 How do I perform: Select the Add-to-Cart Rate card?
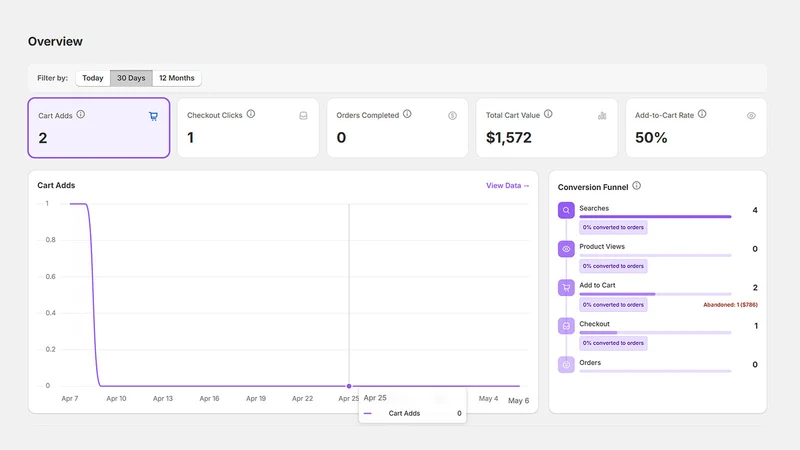696,128
